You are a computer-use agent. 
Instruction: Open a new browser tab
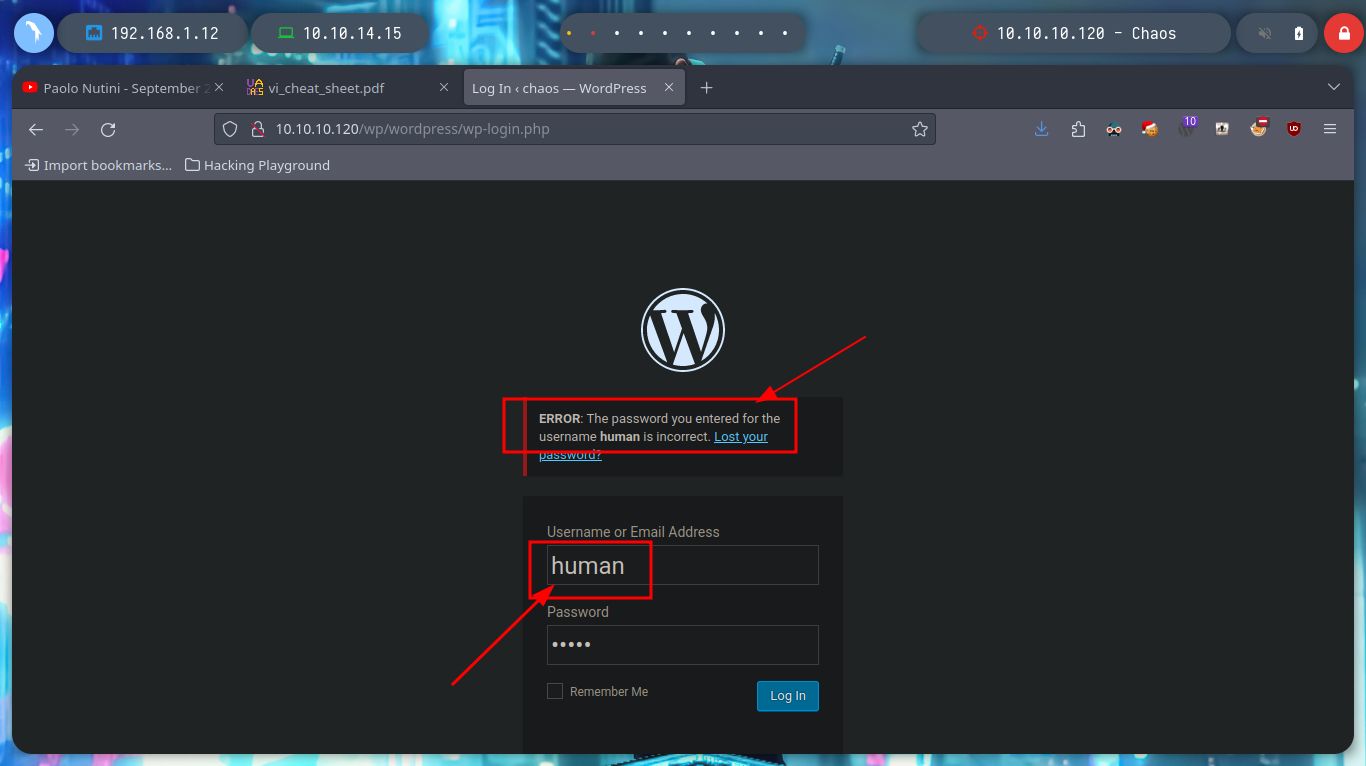pyautogui.click(x=706, y=88)
